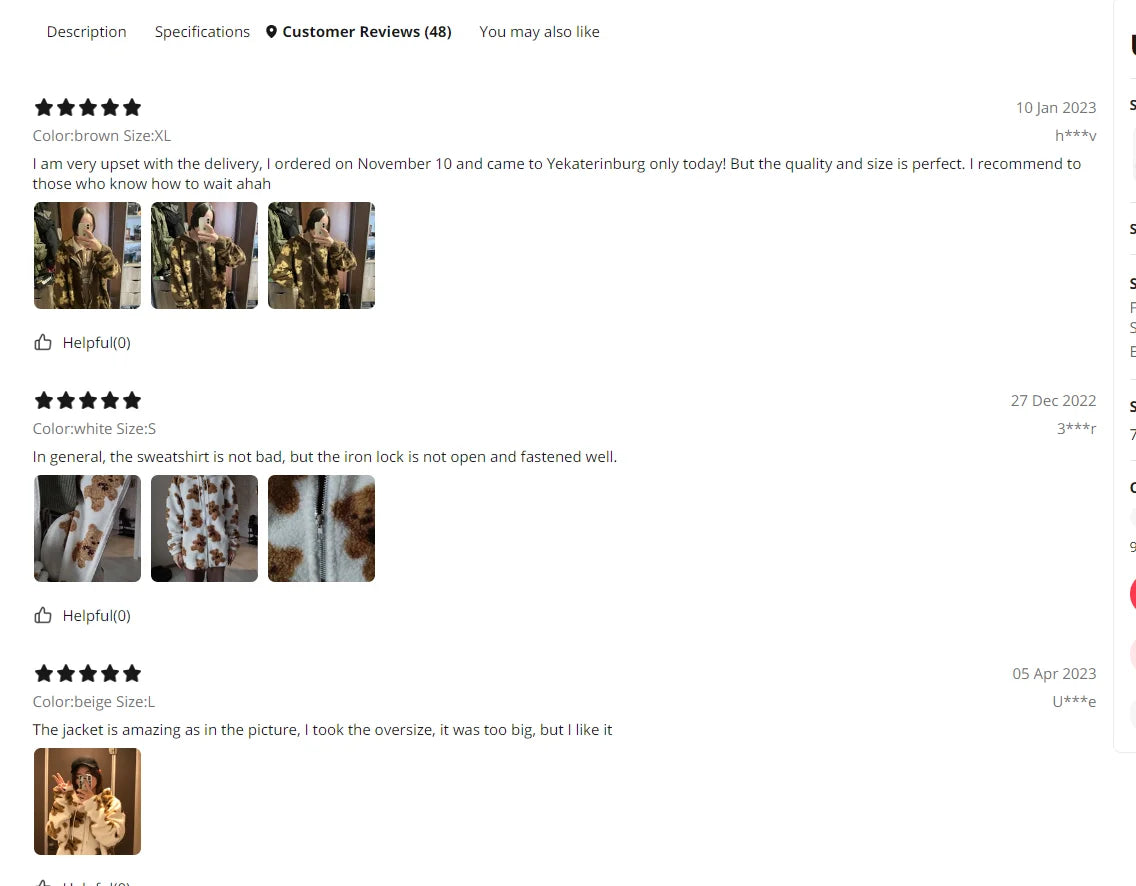The width and height of the screenshot is (1136, 886).
Task: Rate stars of the 10 Jan 2023 review
Action: (88, 107)
